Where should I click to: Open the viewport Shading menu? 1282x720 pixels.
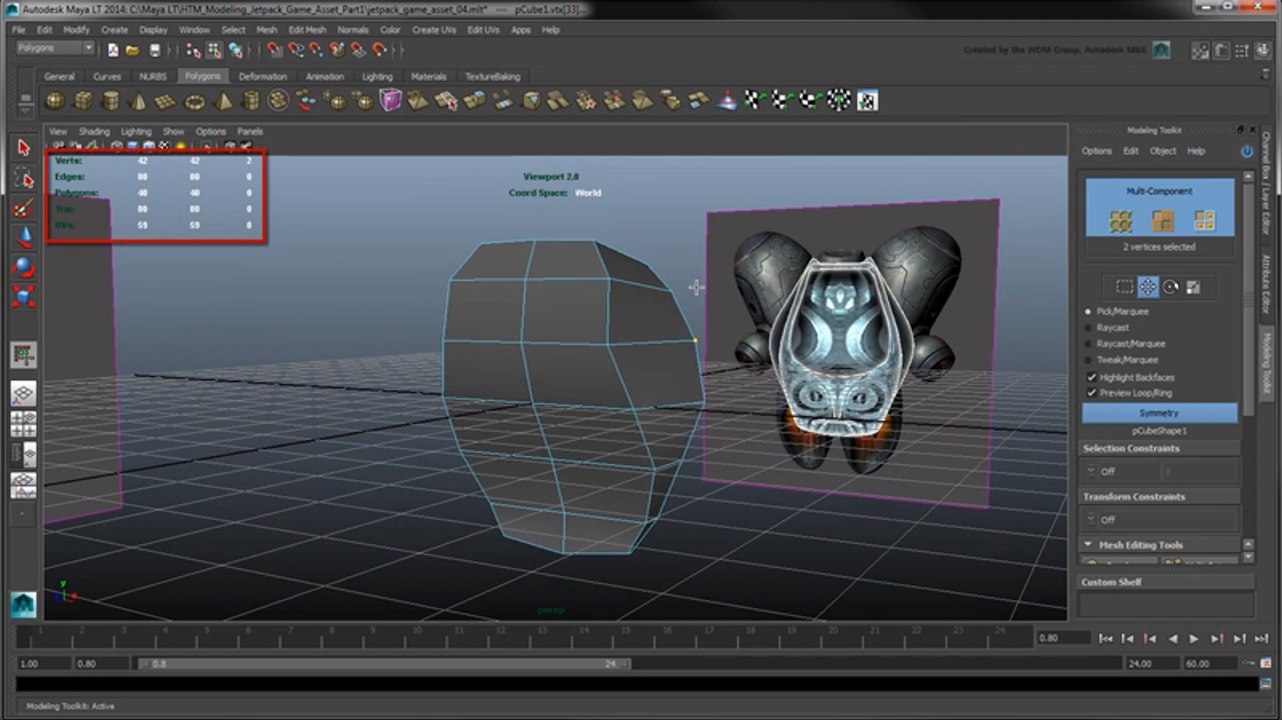[x=94, y=131]
